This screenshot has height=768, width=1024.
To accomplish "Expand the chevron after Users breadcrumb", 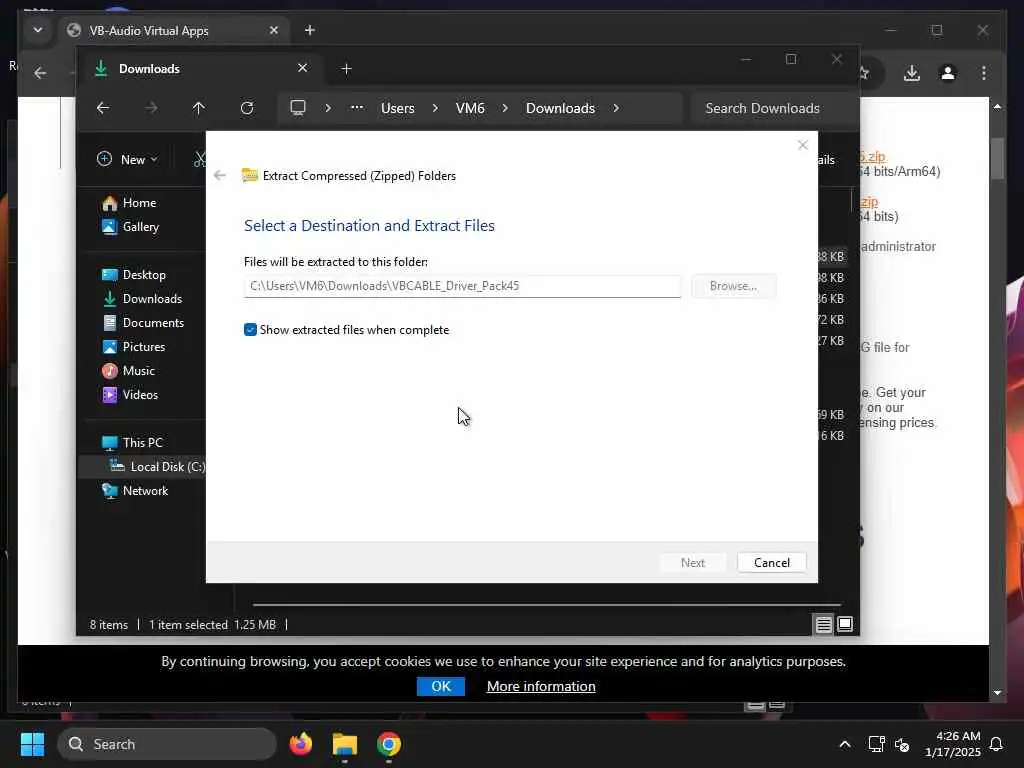I will (x=435, y=108).
